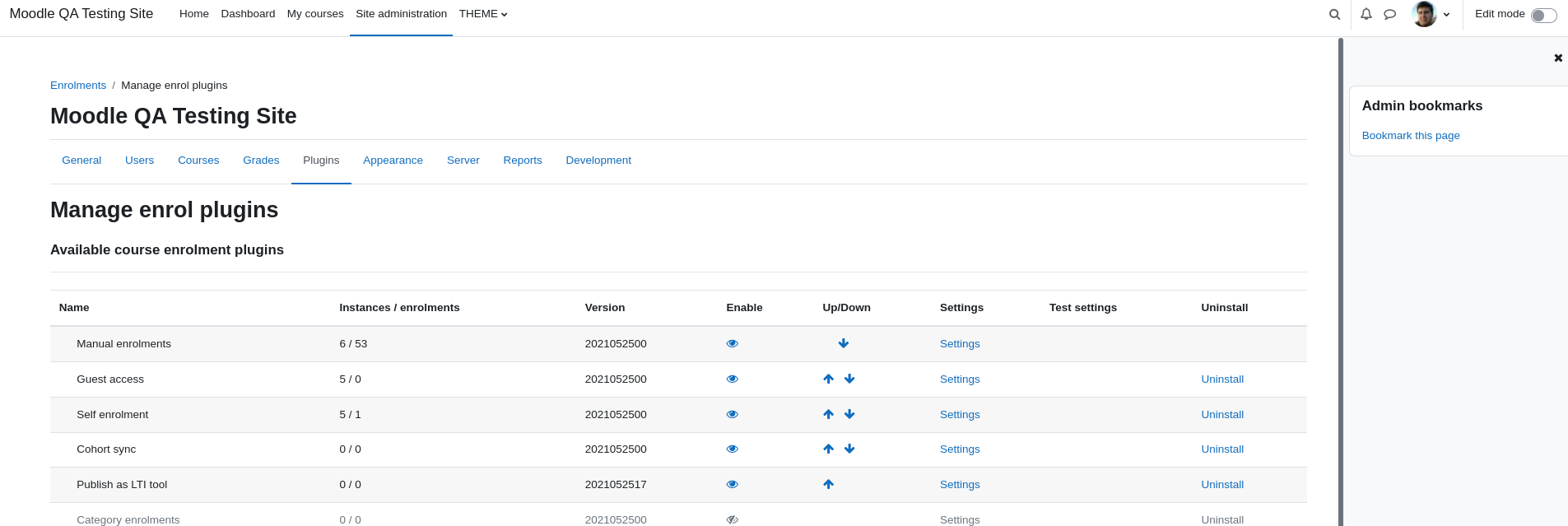Close the block drawer with X
The image size is (1568, 526).
[x=1558, y=58]
